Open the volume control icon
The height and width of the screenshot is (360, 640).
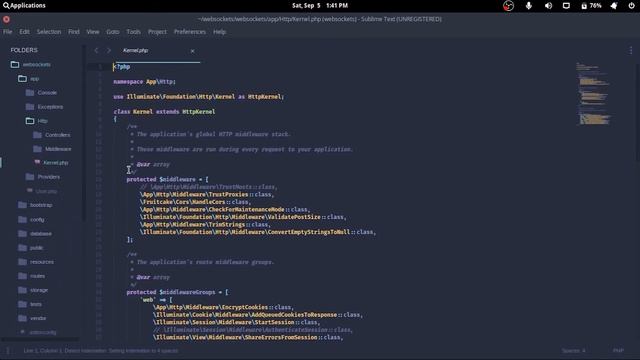pyautogui.click(x=548, y=6)
